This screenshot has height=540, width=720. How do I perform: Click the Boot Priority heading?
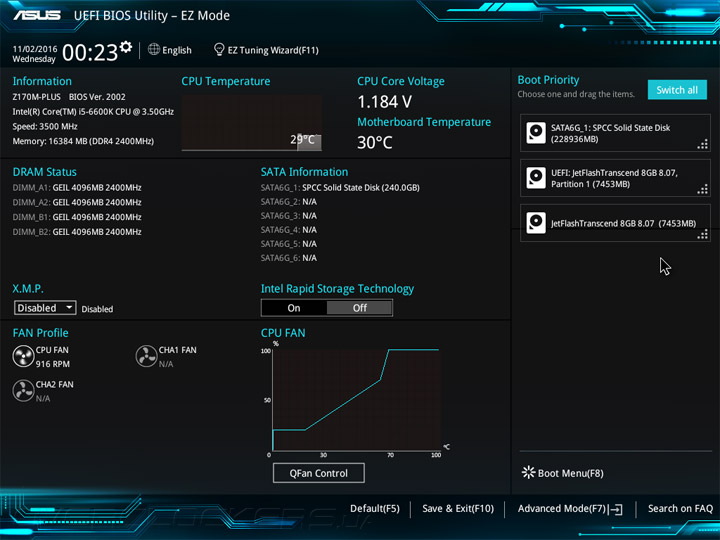(548, 80)
